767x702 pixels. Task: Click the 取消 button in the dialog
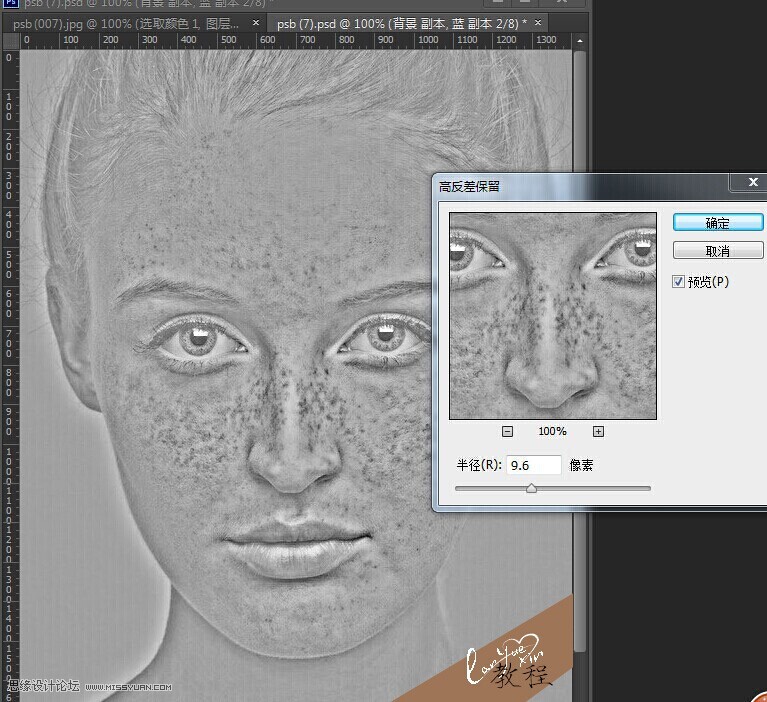[718, 250]
